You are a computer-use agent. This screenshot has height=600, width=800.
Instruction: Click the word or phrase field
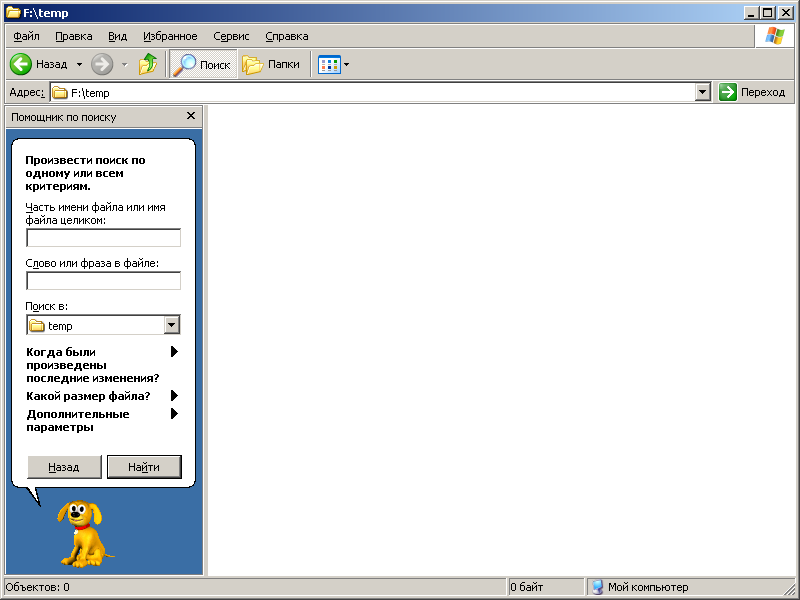pyautogui.click(x=104, y=281)
